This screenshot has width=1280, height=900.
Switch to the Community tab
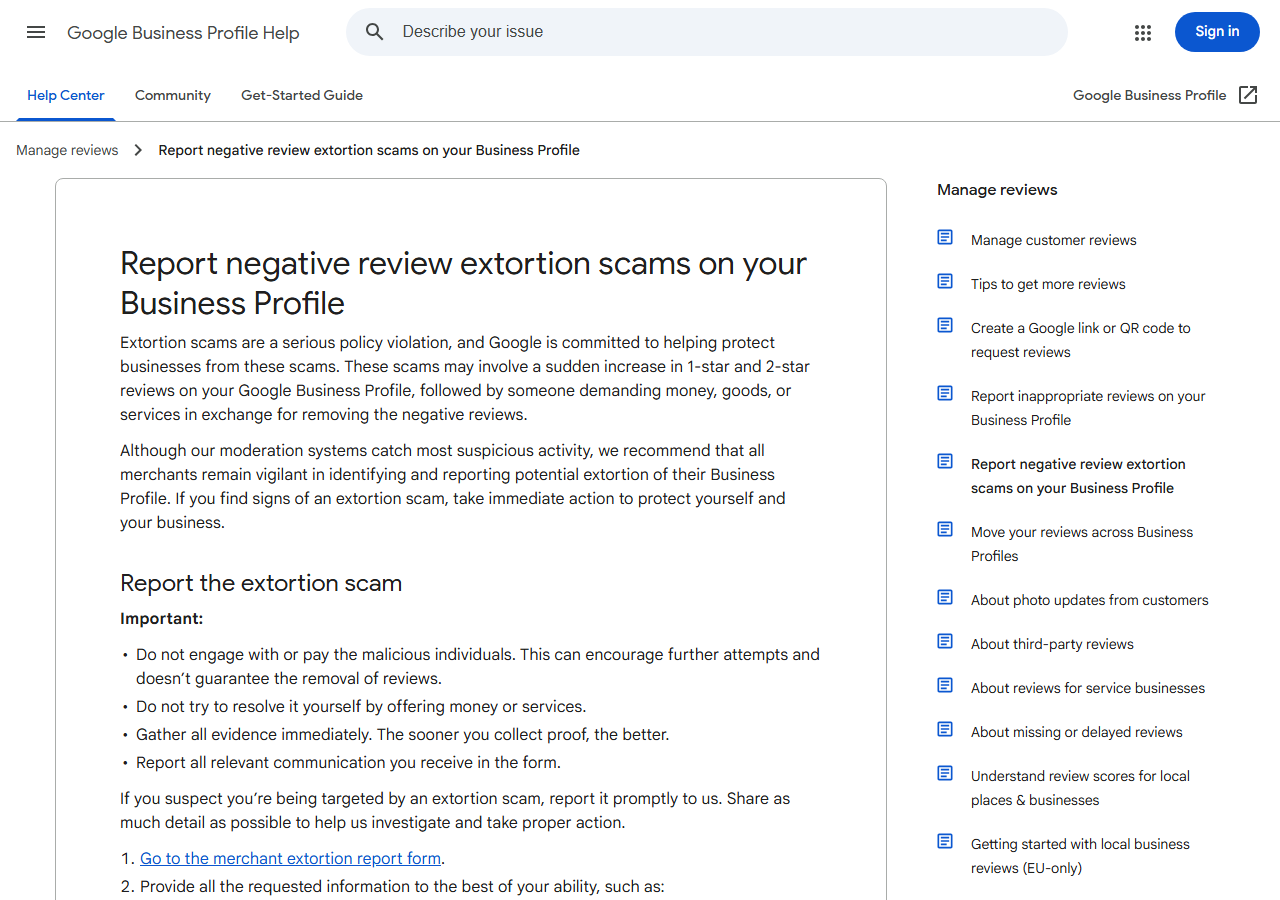pos(173,96)
